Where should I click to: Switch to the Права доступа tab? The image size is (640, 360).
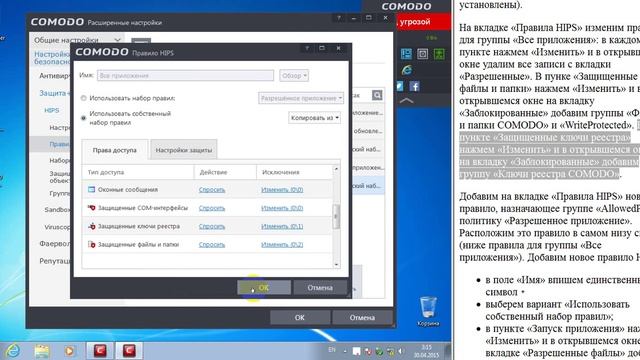coord(115,150)
